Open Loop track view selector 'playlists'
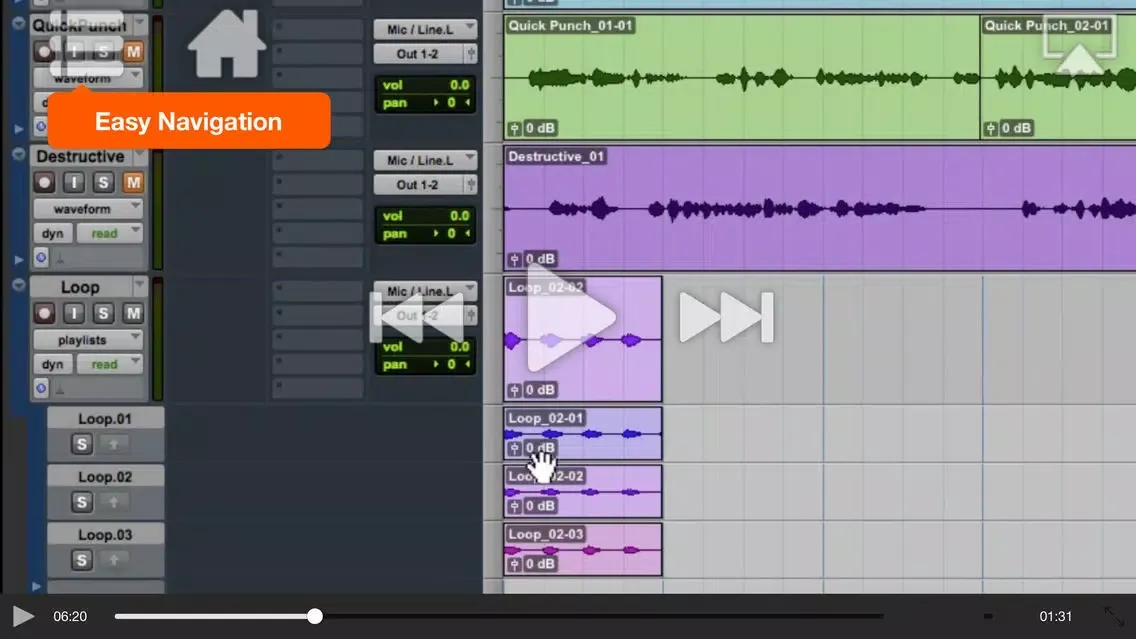The image size is (1136, 639). coord(88,339)
